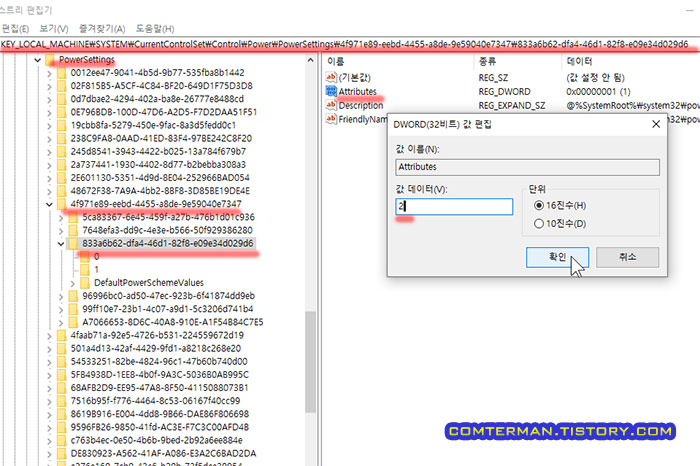Expand the 96996bc0-ad50-47ec-923b-6f41874dd9eb key
The height and width of the screenshot is (466, 700).
point(61,296)
